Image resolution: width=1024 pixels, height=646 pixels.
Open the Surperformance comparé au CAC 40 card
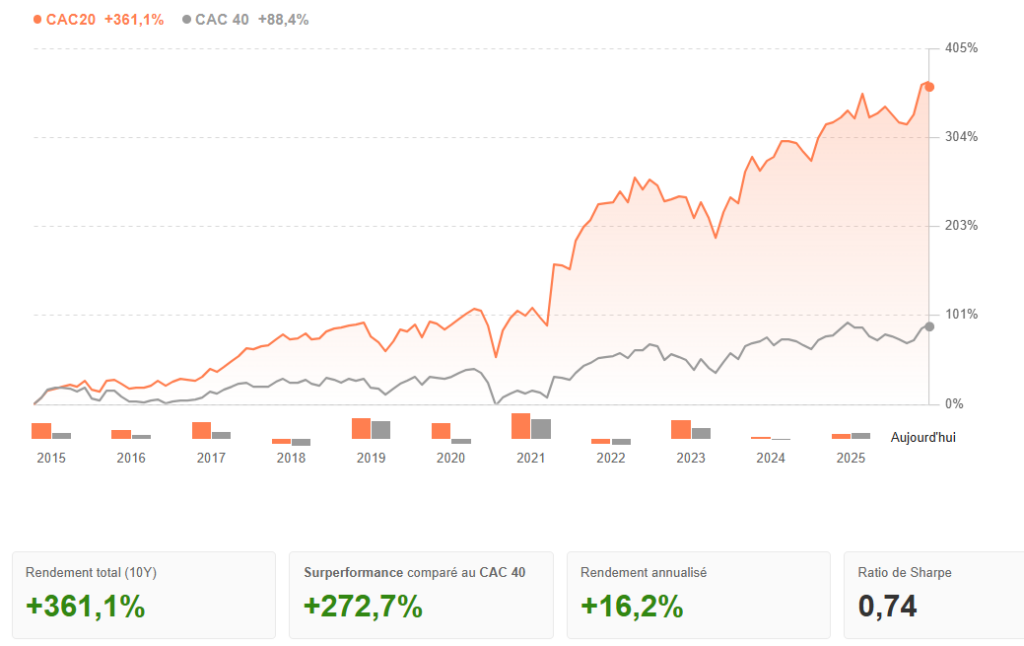[421, 595]
